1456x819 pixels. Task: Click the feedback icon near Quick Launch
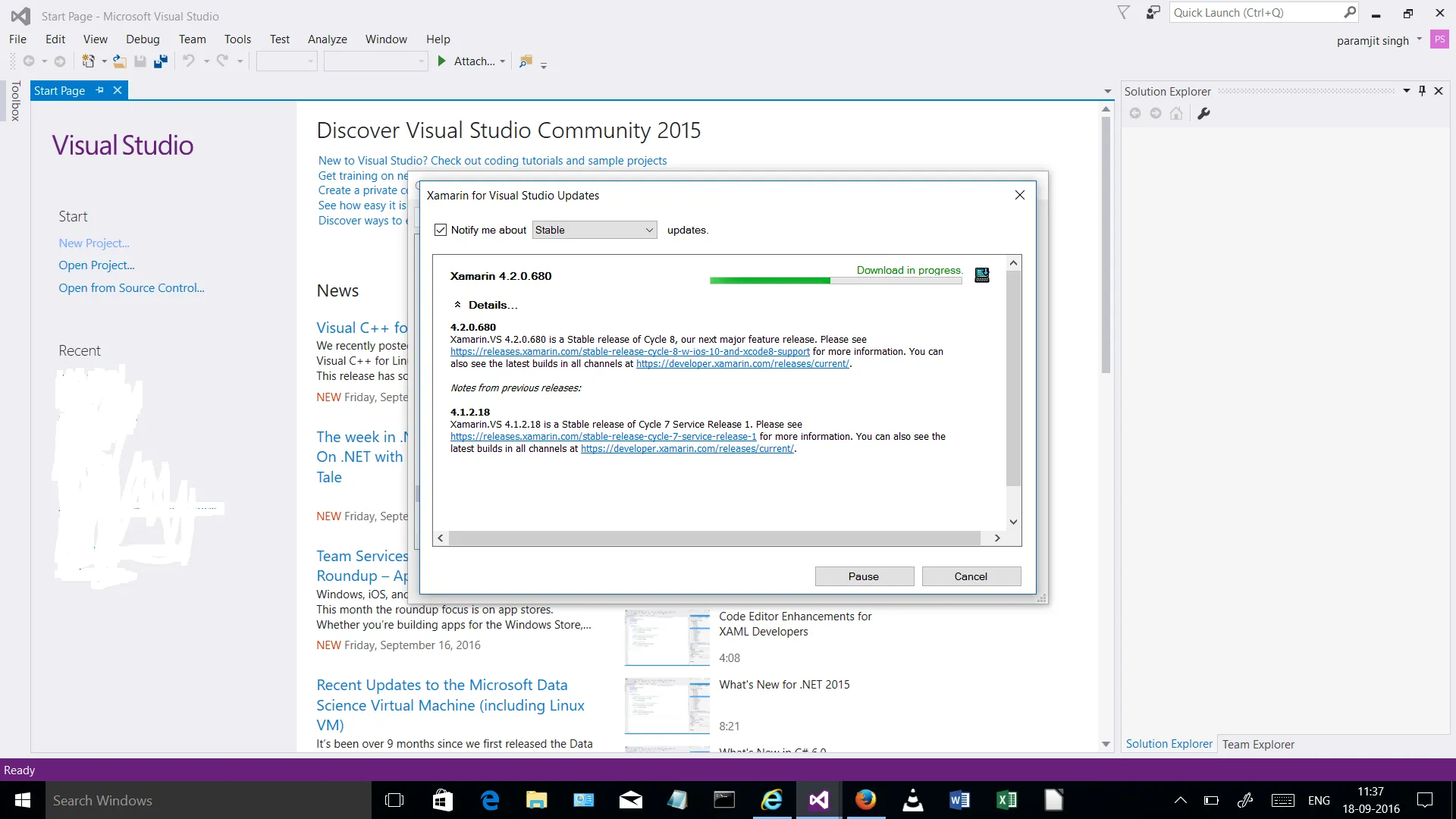1153,13
